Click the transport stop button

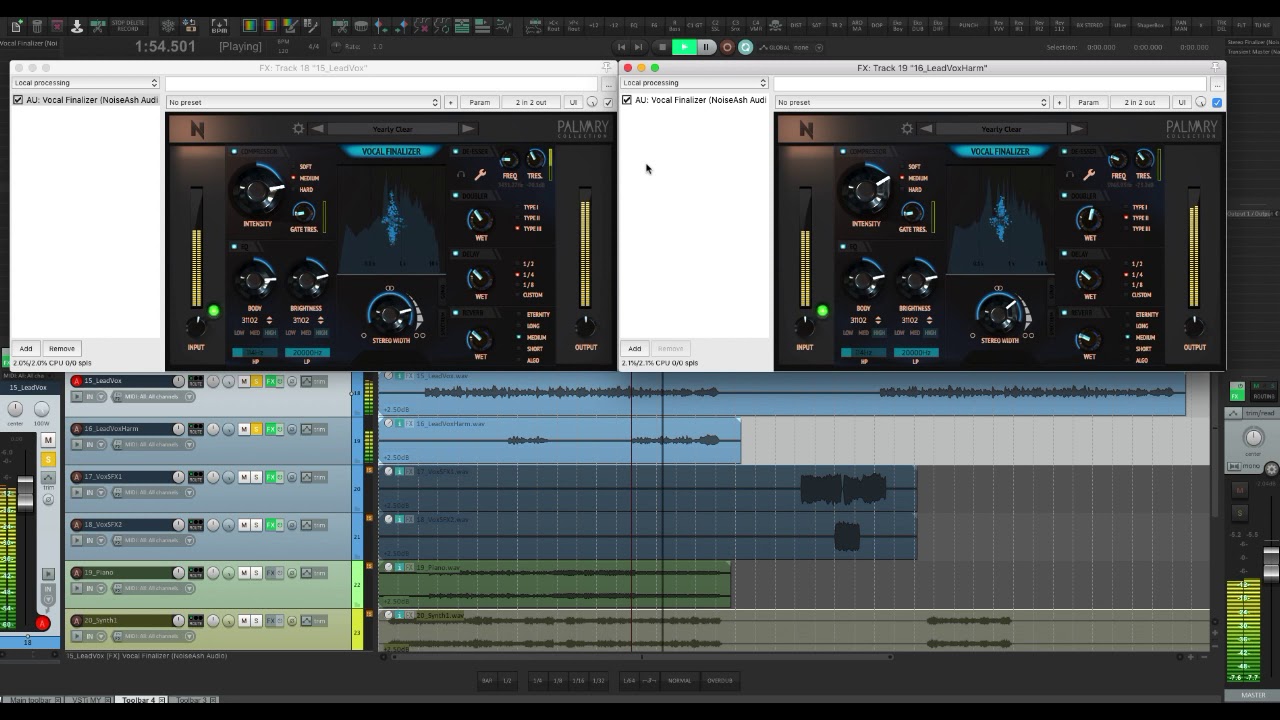click(662, 47)
